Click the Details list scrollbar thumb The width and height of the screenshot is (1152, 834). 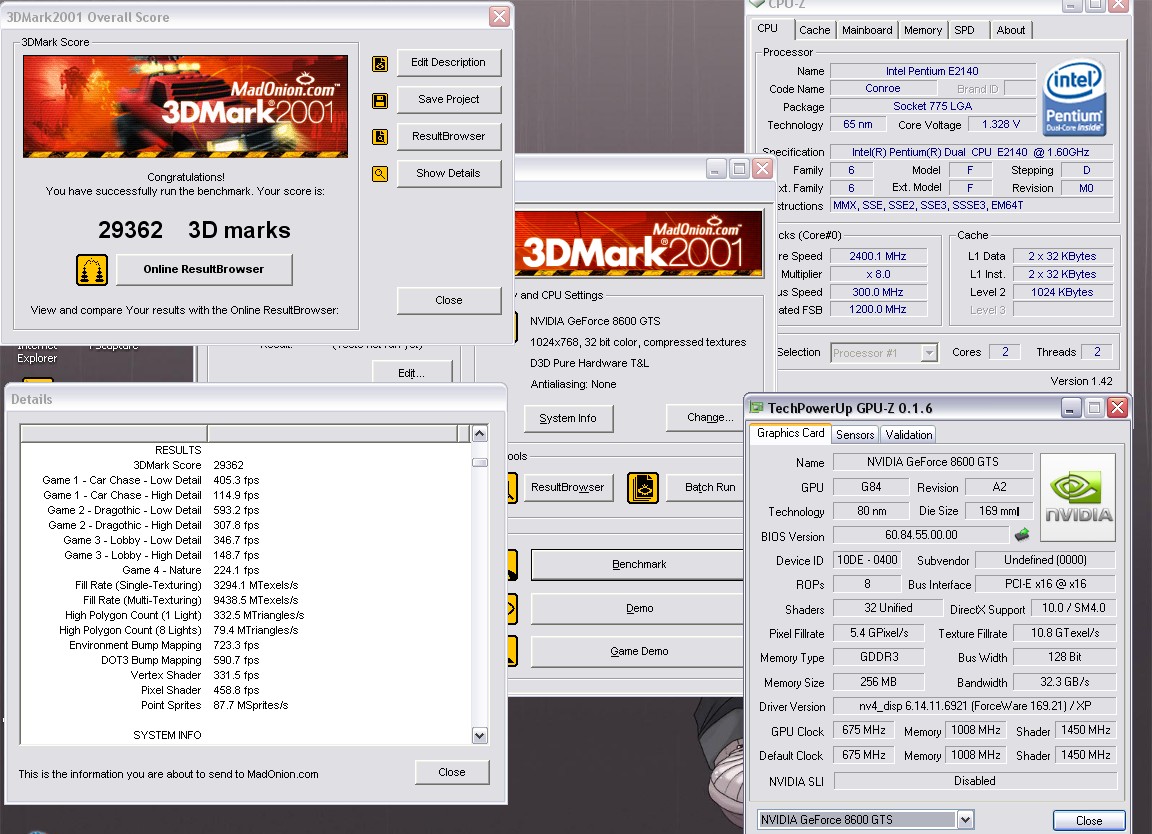(480, 463)
